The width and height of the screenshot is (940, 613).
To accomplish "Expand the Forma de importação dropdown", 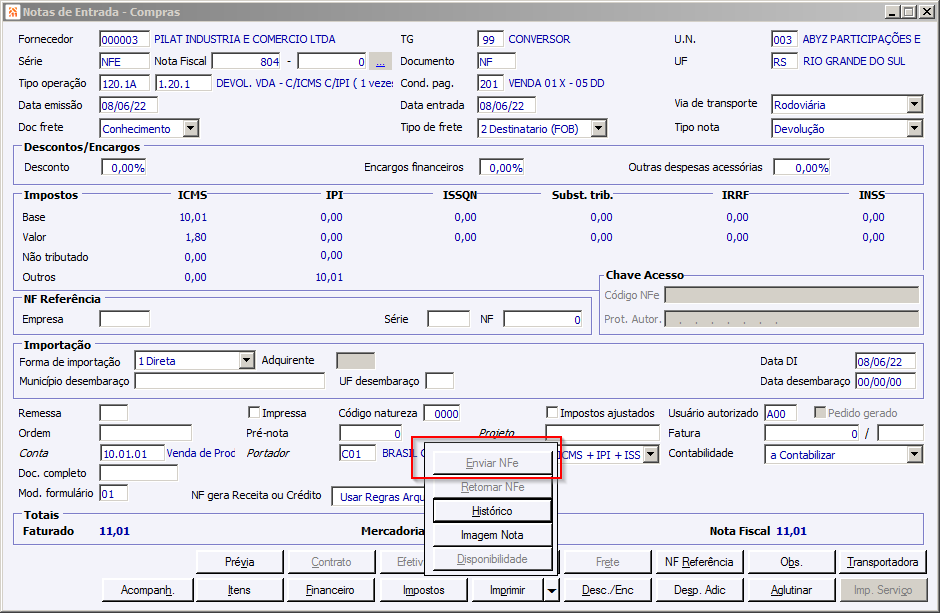I will click(246, 361).
